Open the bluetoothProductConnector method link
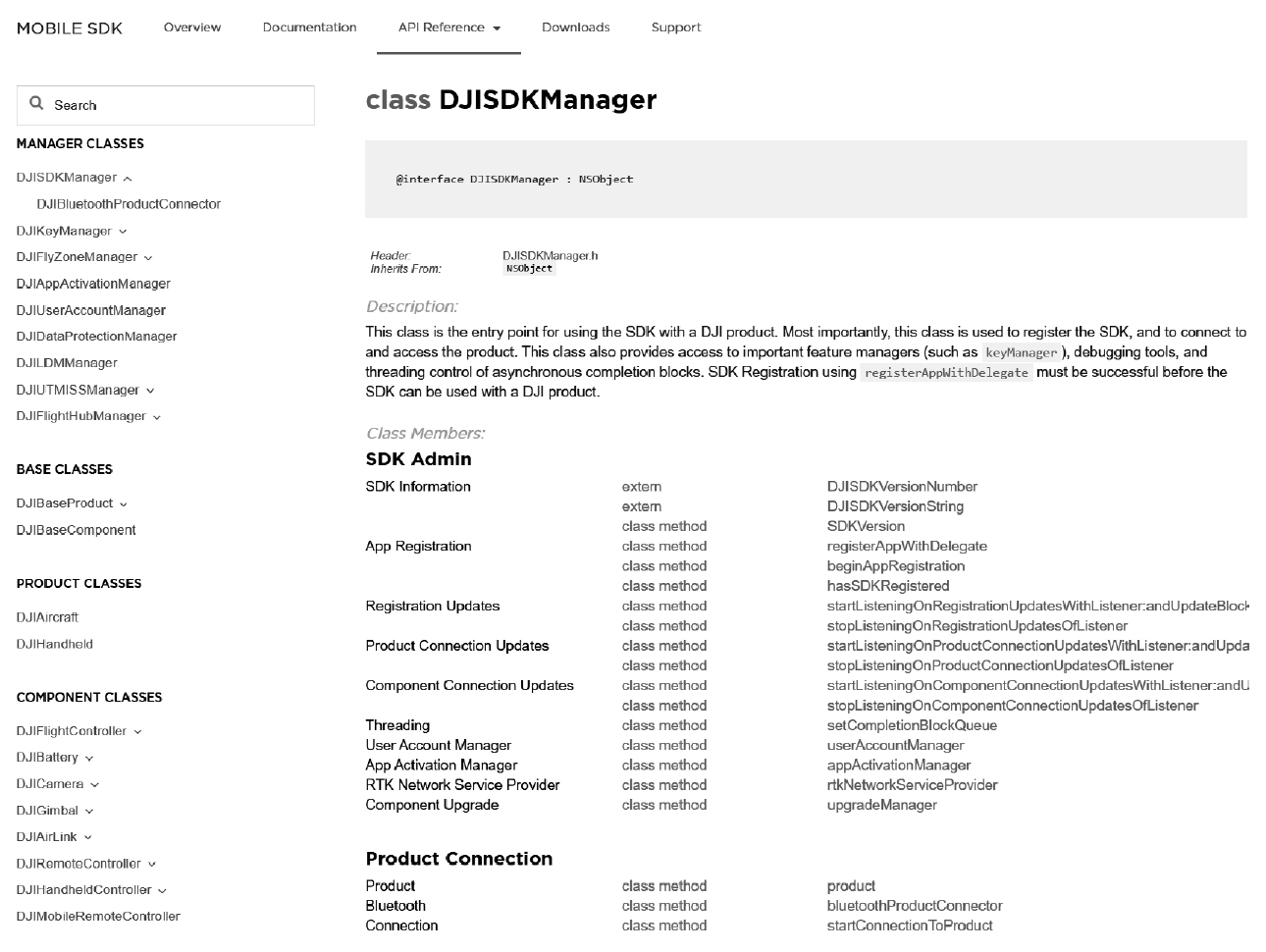1266x952 pixels. (x=915, y=906)
